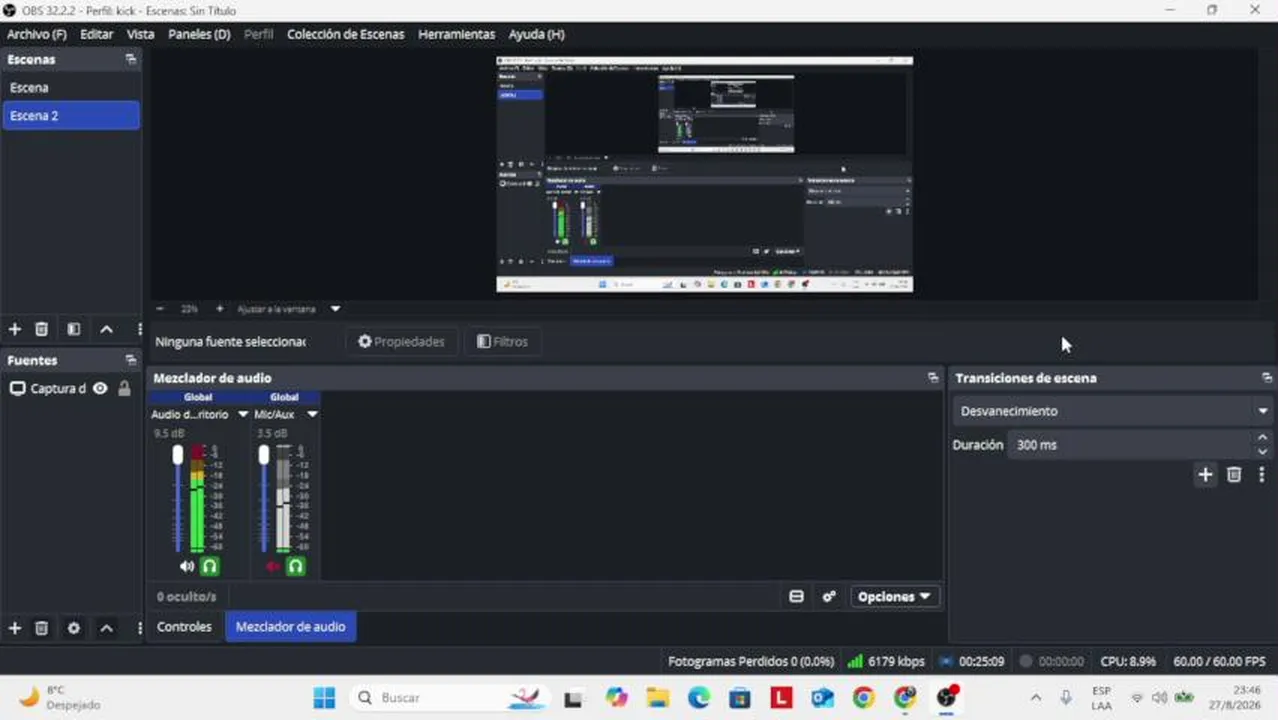Screen dimensions: 1278x720
Task: Hide the Captura source with eye icon
Action: [x=100, y=388]
